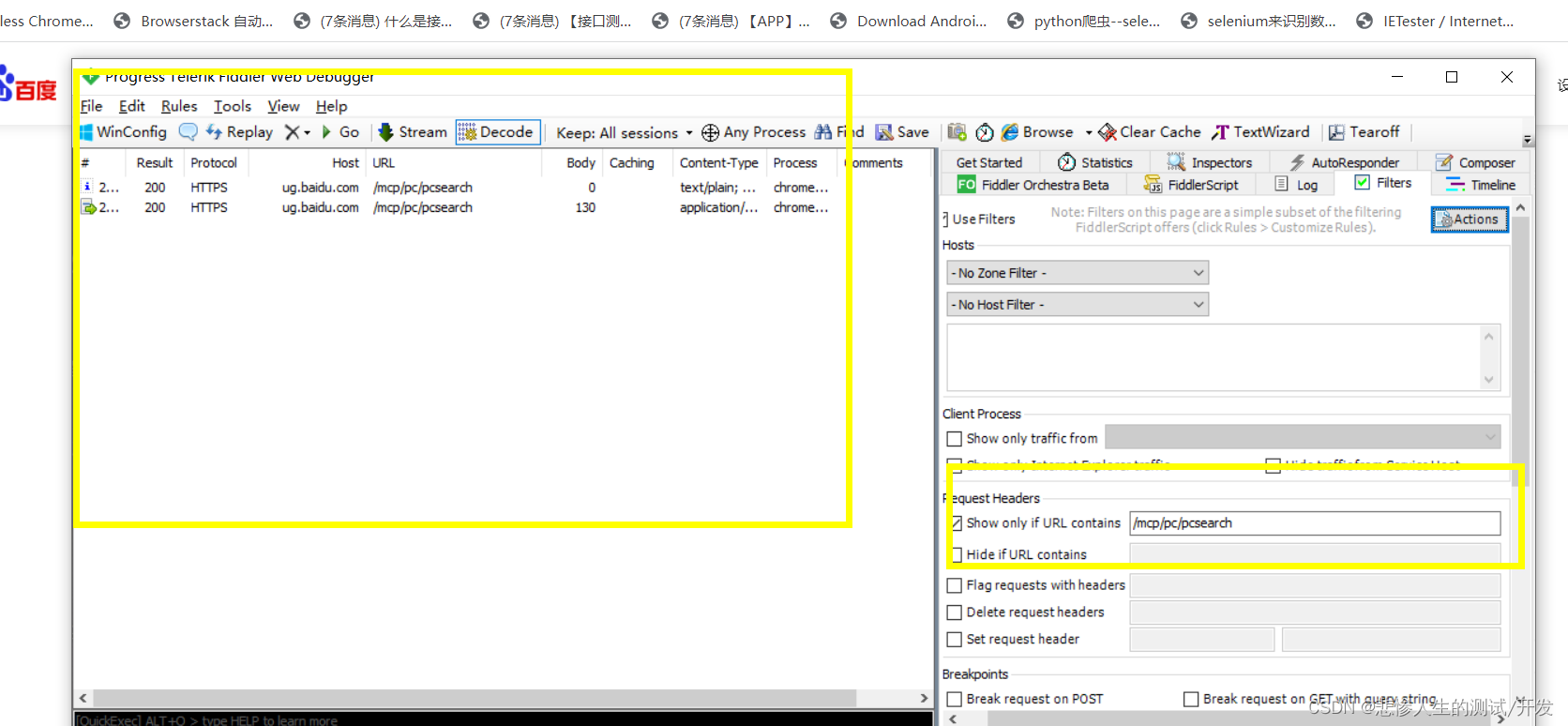
Task: Open the Remove sessions X menu
Action: [297, 132]
